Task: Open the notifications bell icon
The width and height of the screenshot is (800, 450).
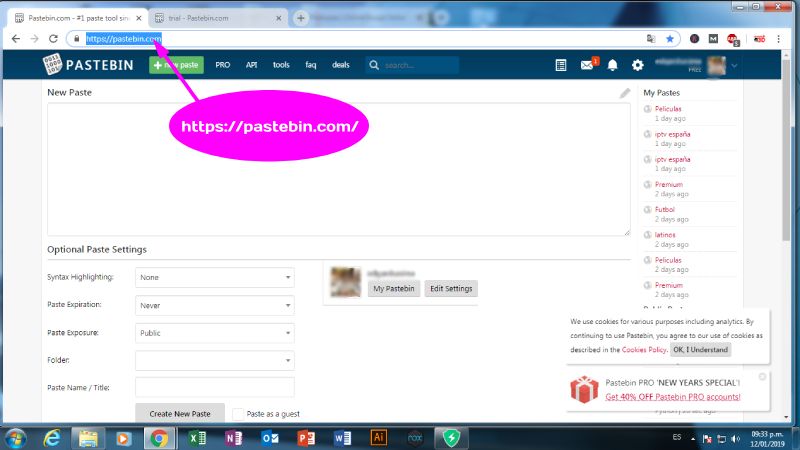Action: (612, 65)
